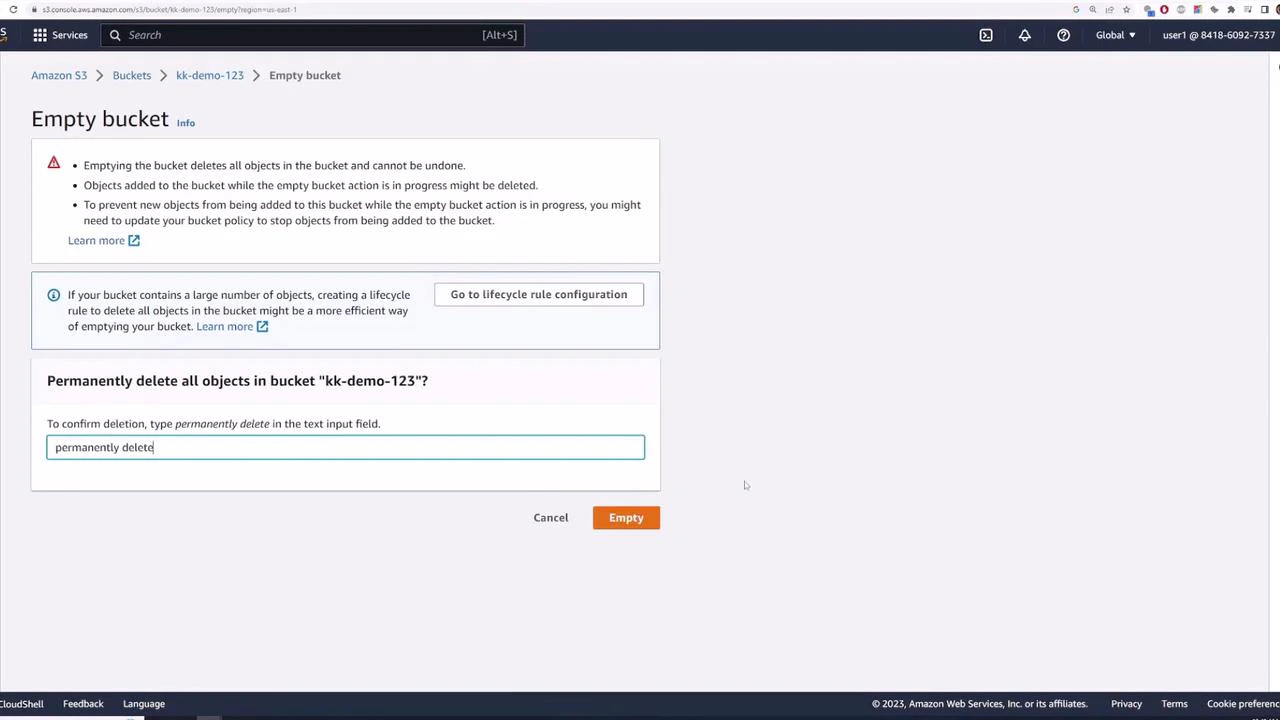Navigate to Buckets via the breadcrumb
The height and width of the screenshot is (720, 1280).
tap(131, 75)
